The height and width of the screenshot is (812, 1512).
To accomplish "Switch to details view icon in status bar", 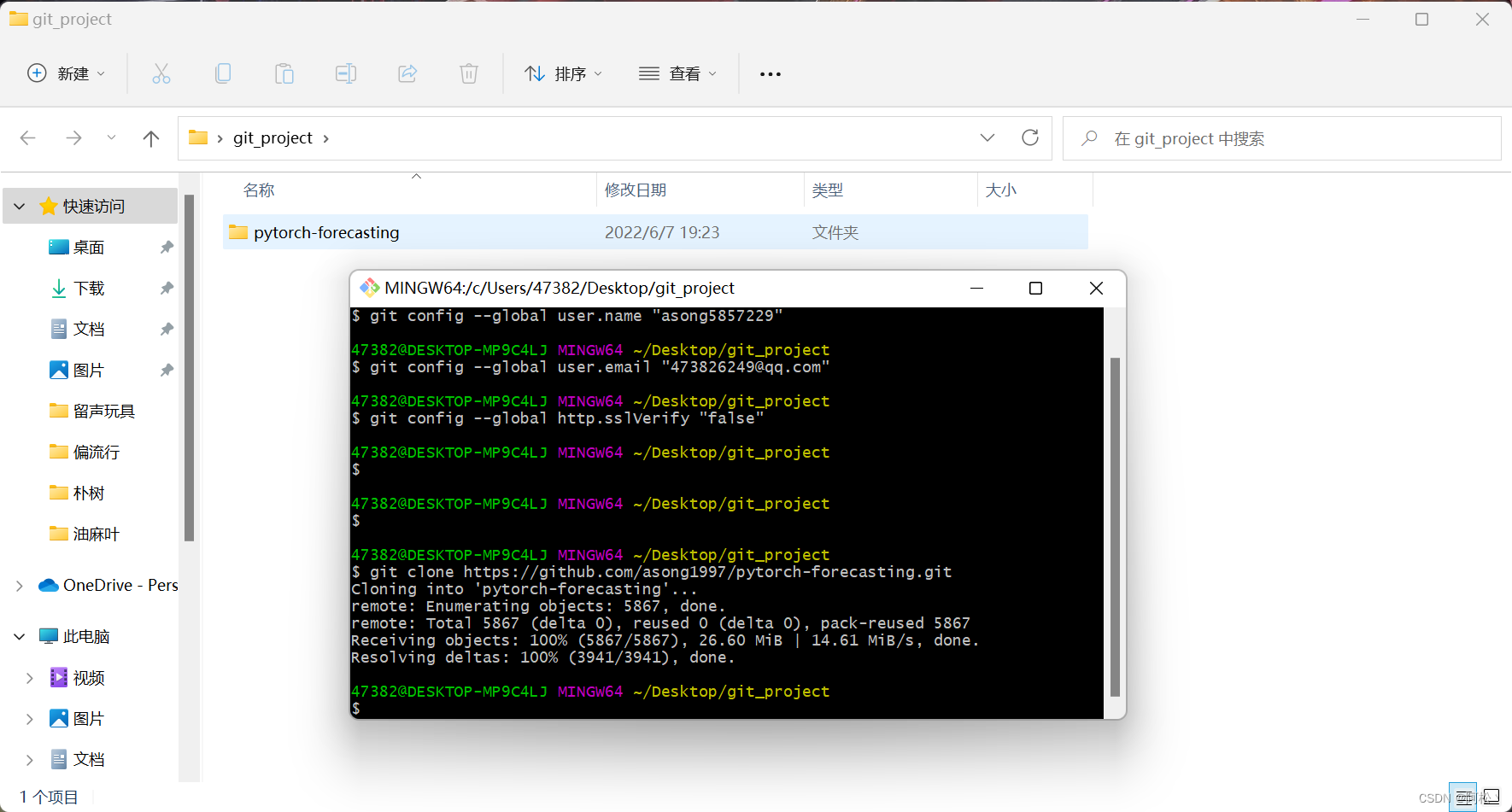I will tap(1462, 797).
